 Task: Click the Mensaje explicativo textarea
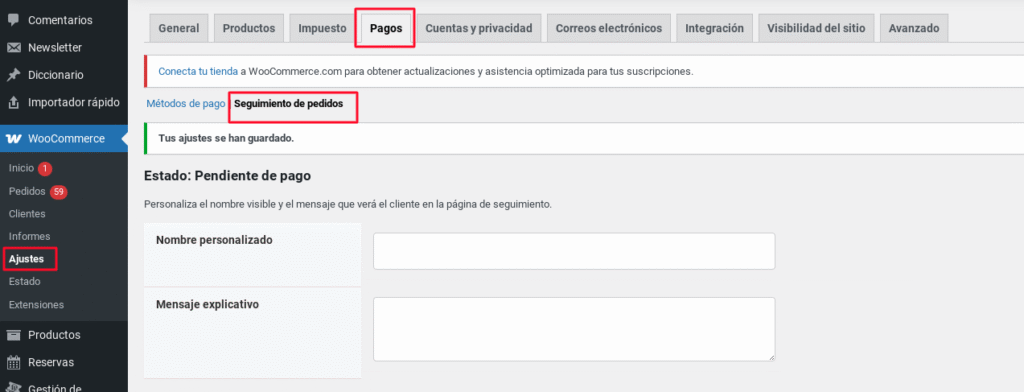tap(574, 329)
